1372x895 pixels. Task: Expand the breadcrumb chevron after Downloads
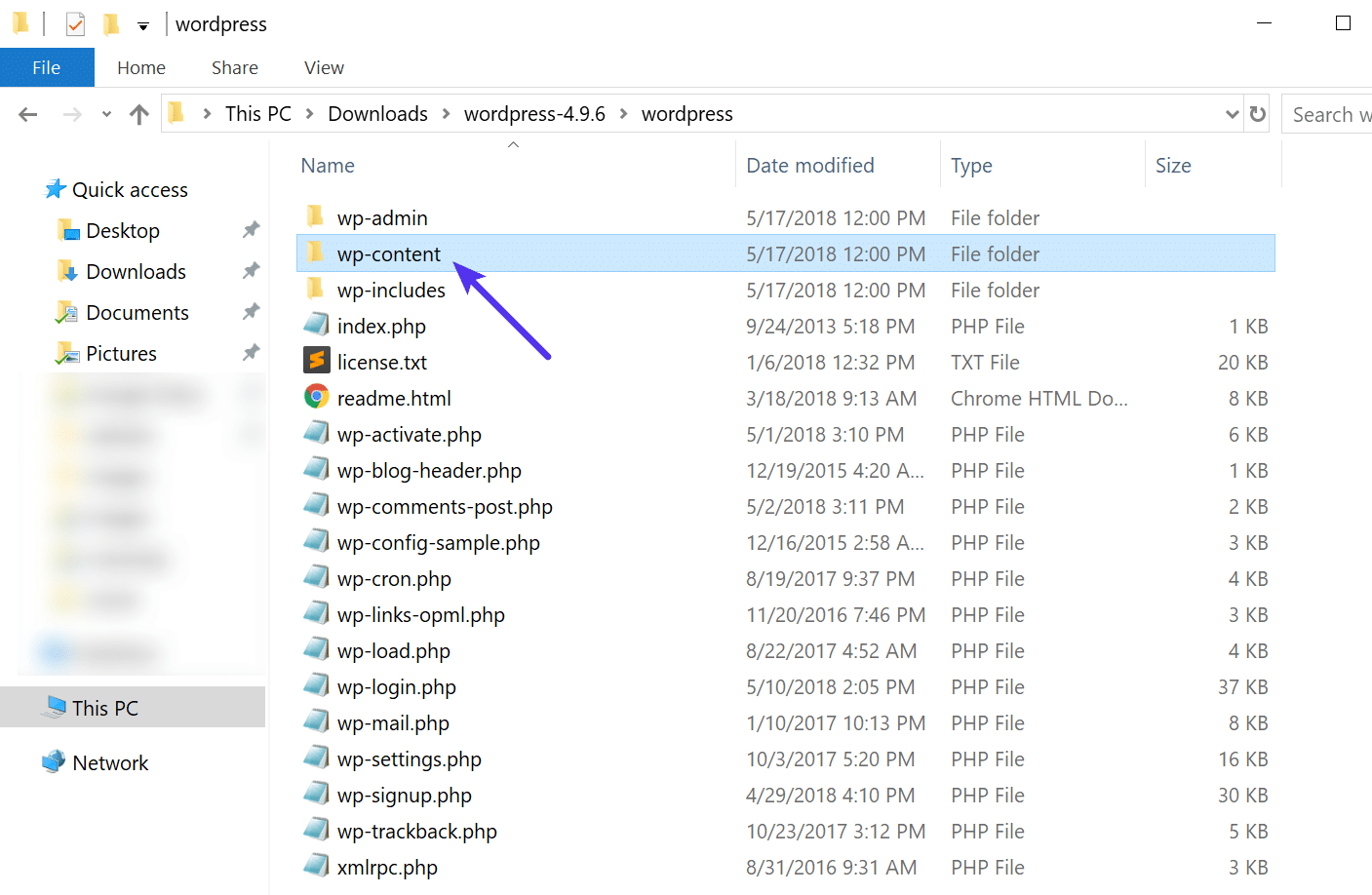click(444, 113)
